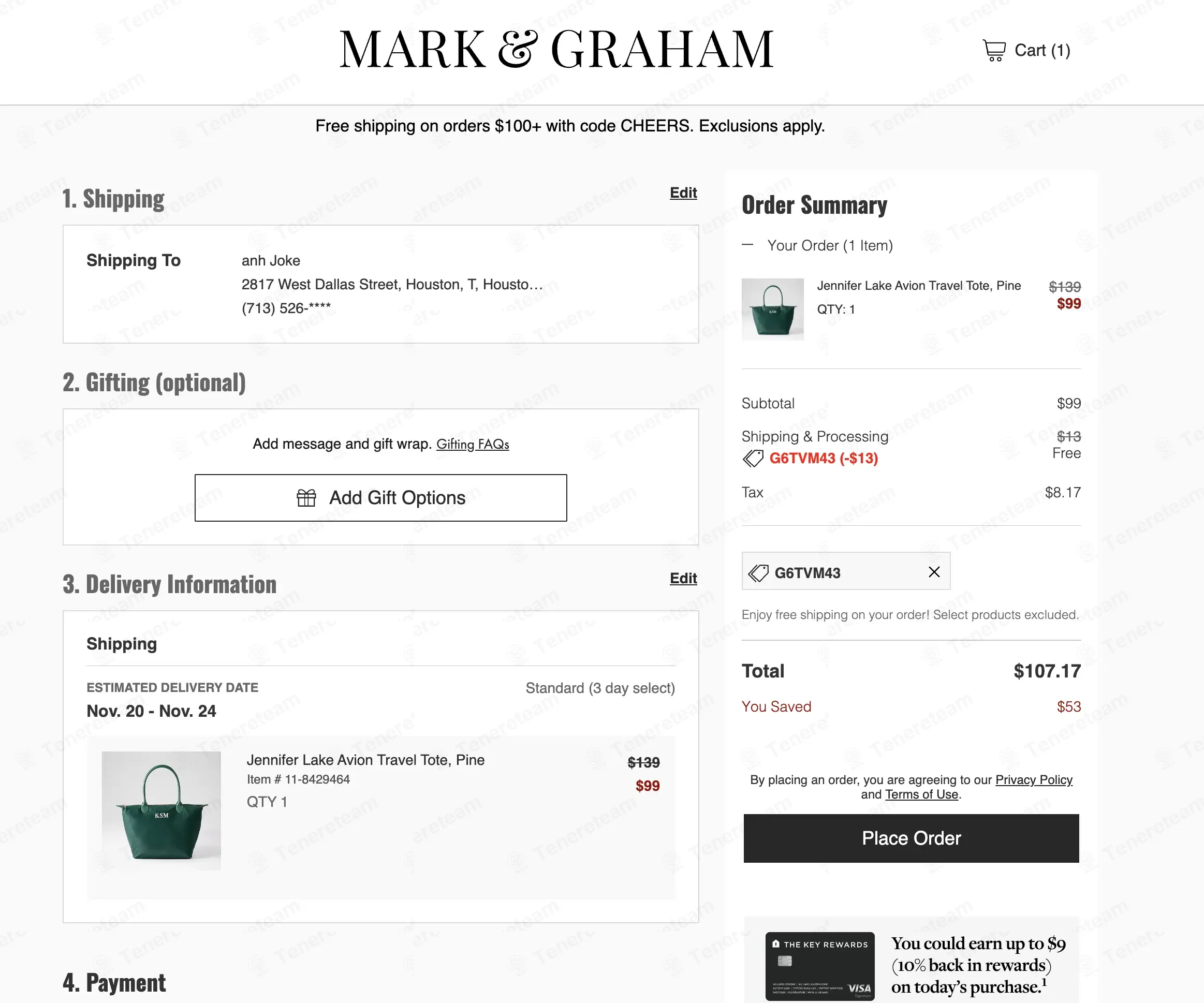Open the shopping cart icon
The width and height of the screenshot is (1204, 1003).
(x=994, y=50)
